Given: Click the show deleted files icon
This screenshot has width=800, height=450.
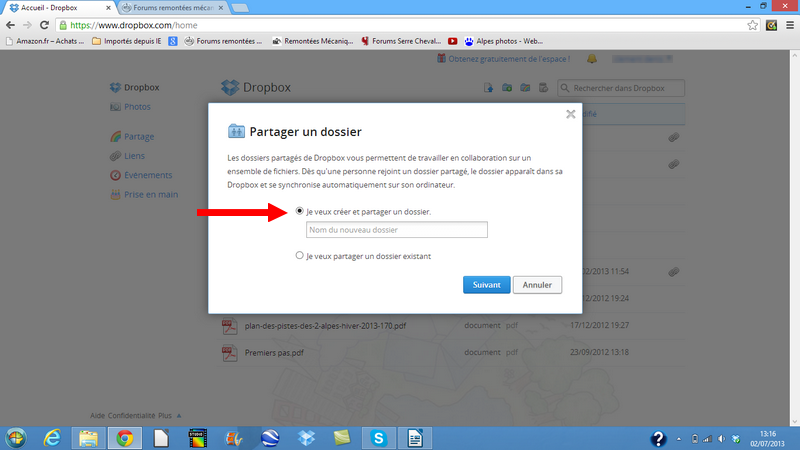Looking at the screenshot, I should [543, 88].
